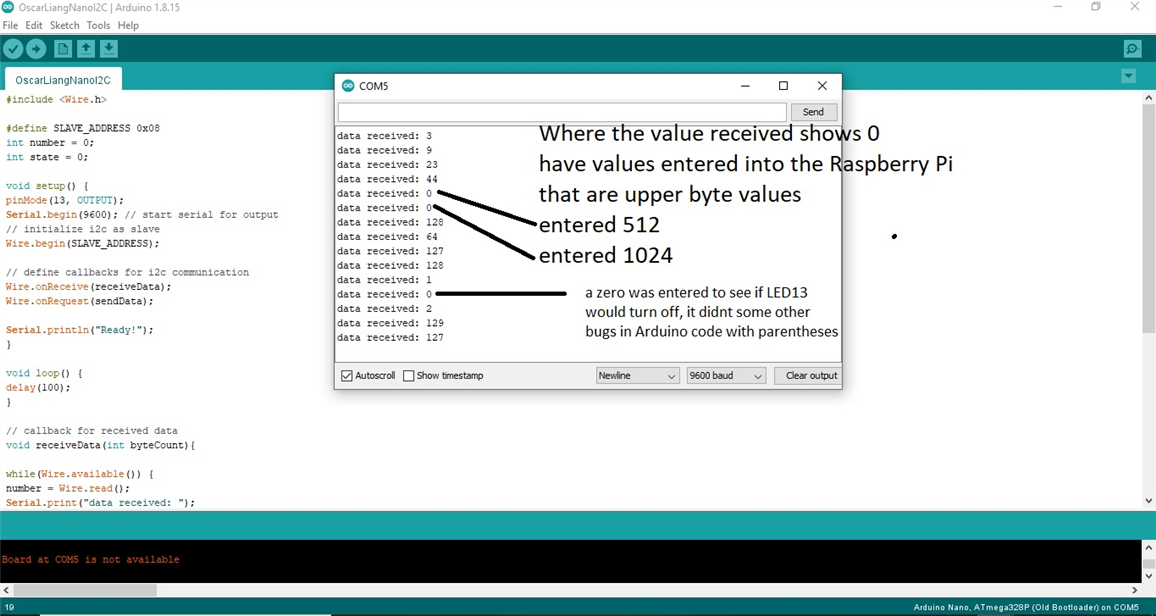Click the editor scroll up arrow
Screen dimensions: 1156x616
click(x=1149, y=97)
